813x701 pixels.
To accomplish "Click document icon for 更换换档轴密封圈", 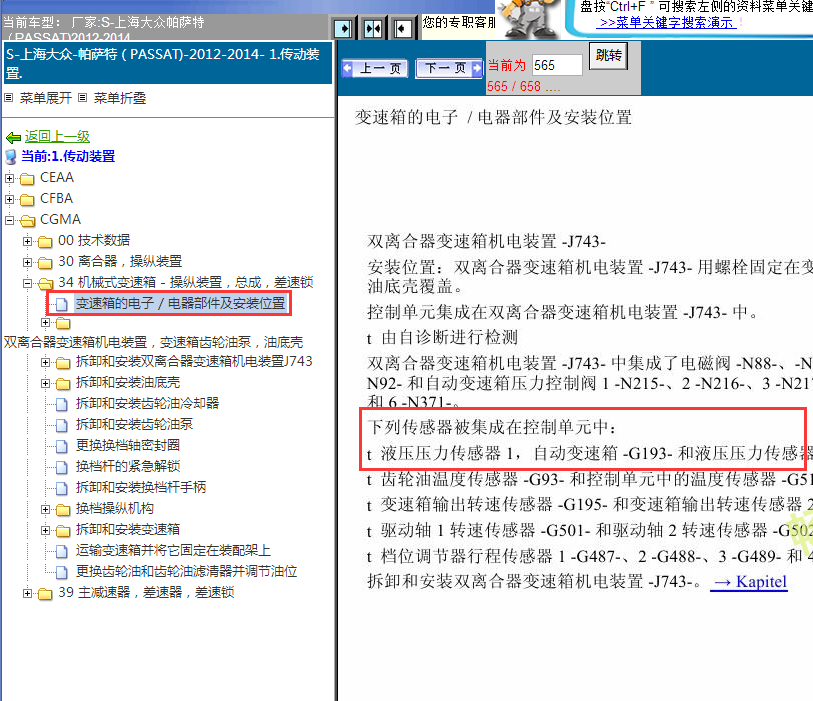I will pyautogui.click(x=61, y=446).
